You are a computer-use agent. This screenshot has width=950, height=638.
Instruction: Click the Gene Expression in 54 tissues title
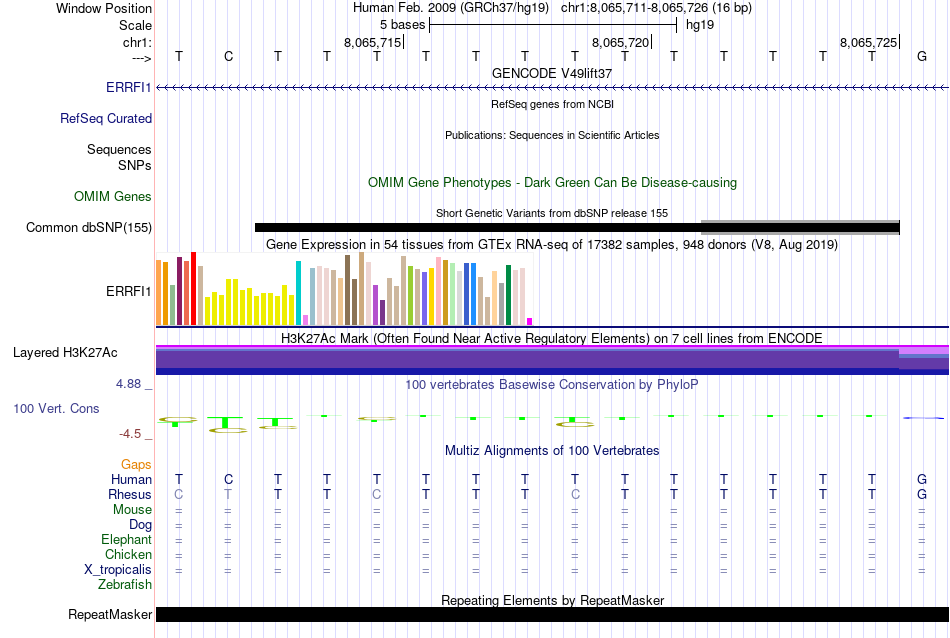[552, 245]
